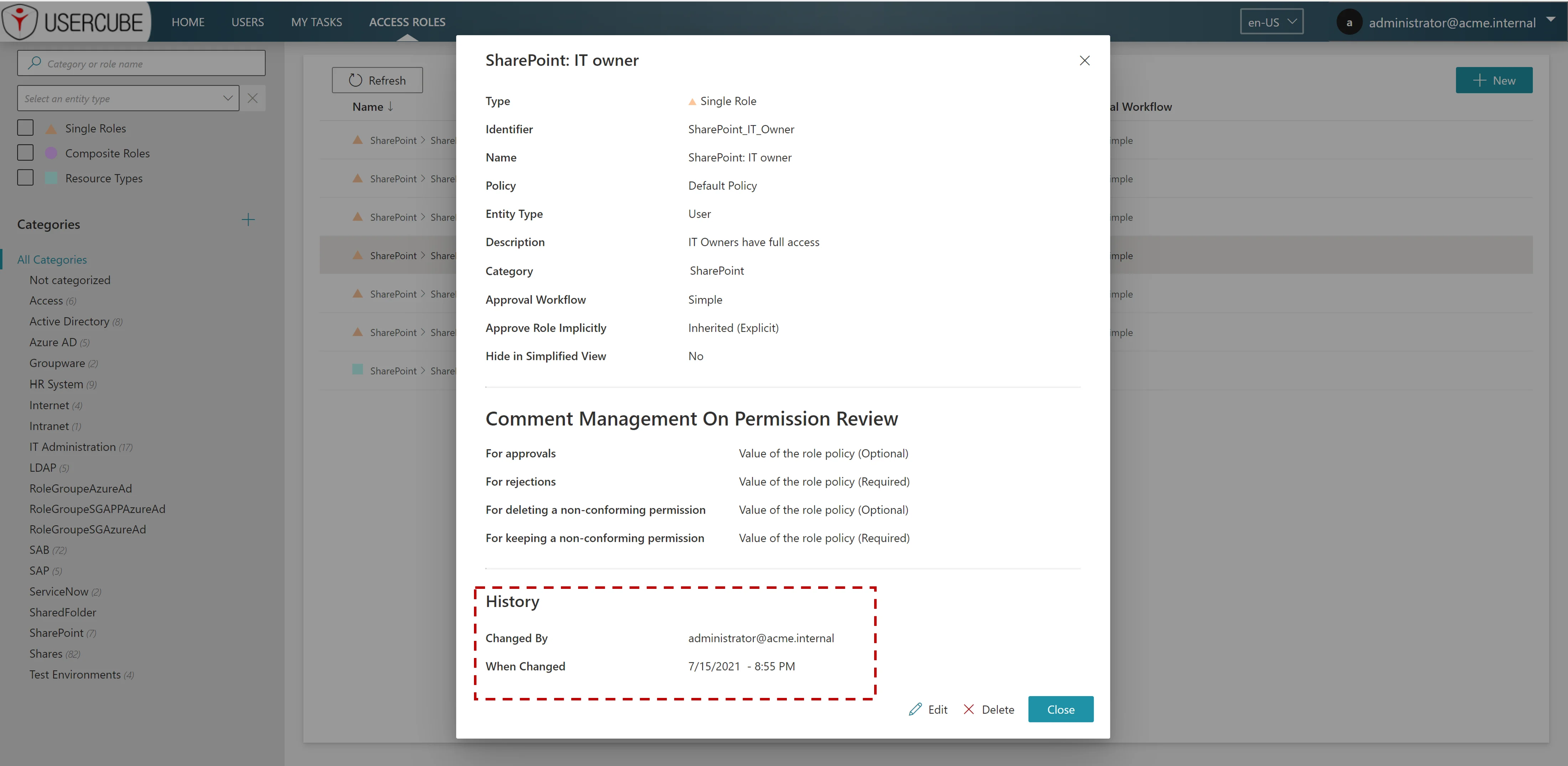Select the RoleGroupeSGAzureAd category
Image resolution: width=1568 pixels, height=766 pixels.
coord(88,529)
